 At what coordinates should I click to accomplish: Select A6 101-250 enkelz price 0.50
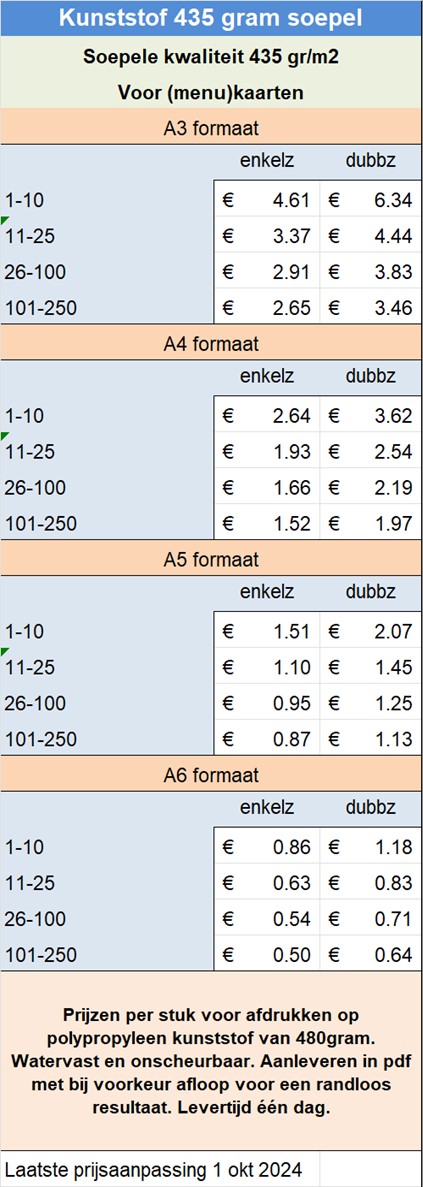click(x=266, y=955)
